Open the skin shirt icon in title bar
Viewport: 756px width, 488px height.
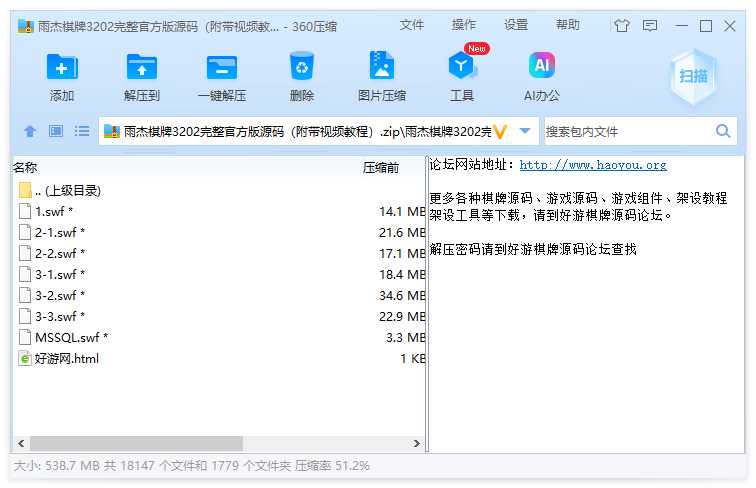pyautogui.click(x=622, y=26)
